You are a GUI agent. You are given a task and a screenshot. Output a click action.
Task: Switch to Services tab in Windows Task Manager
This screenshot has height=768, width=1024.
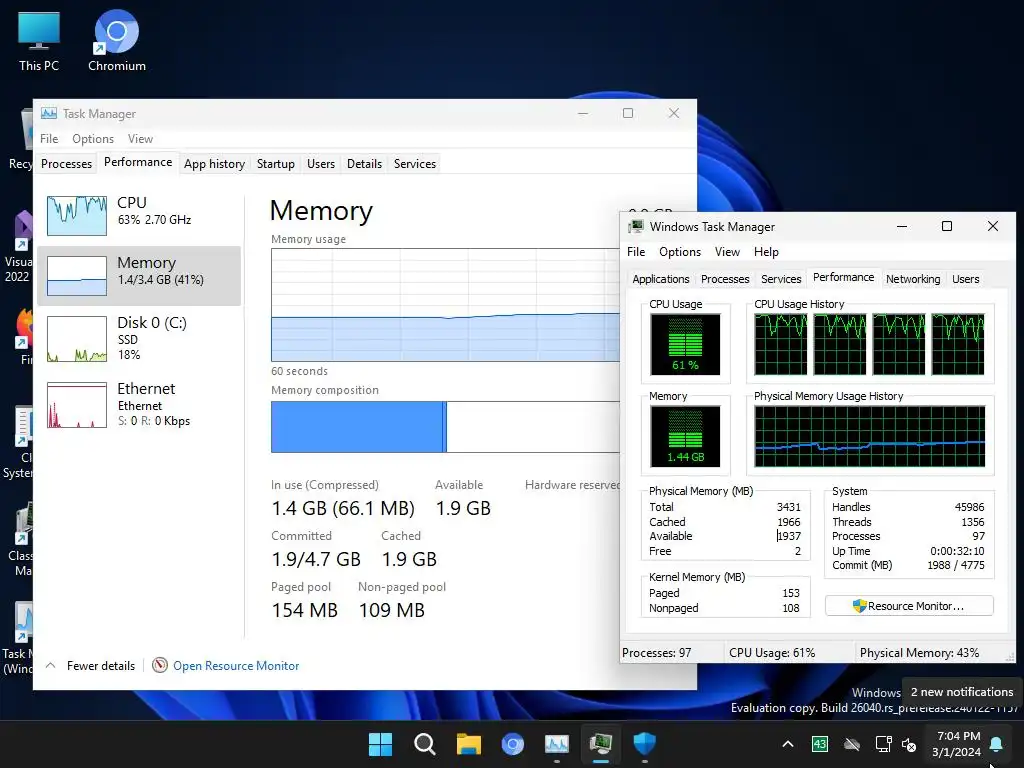781,279
